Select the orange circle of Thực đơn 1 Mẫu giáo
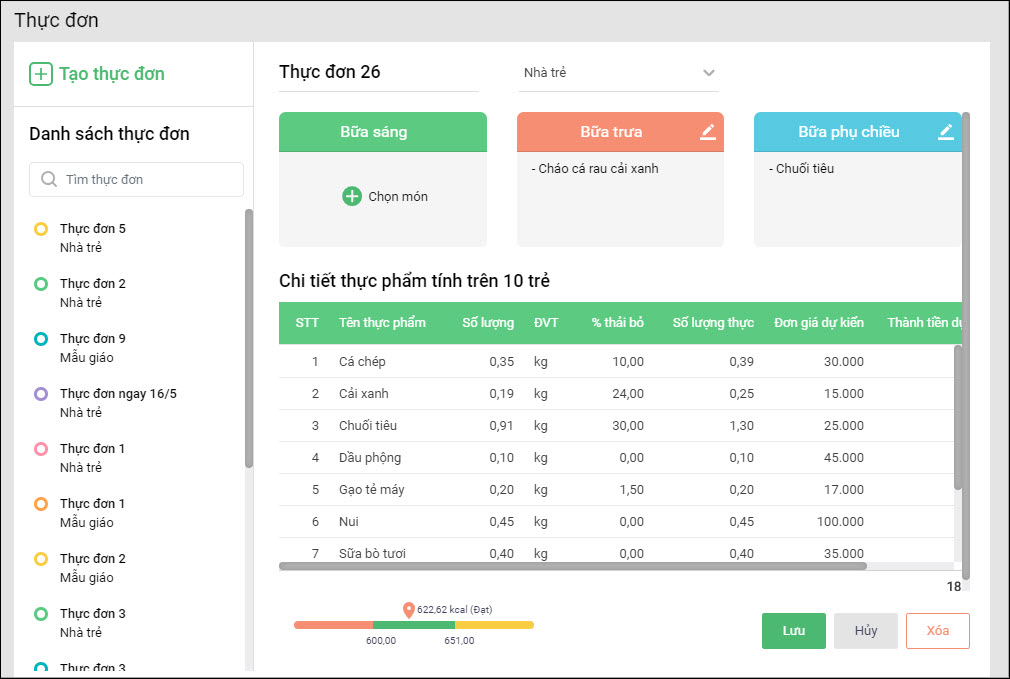This screenshot has width=1010, height=679. [x=41, y=504]
